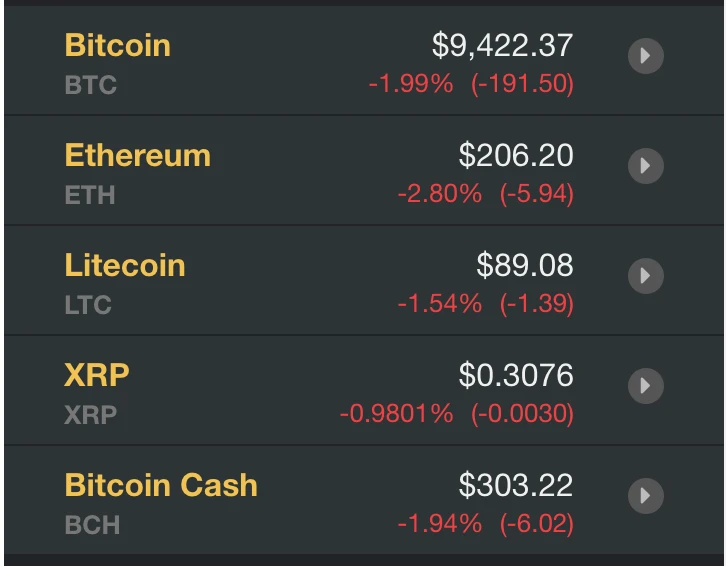This screenshot has height=566, width=726.
Task: Tap the yellow XRP coin name
Action: click(x=96, y=375)
